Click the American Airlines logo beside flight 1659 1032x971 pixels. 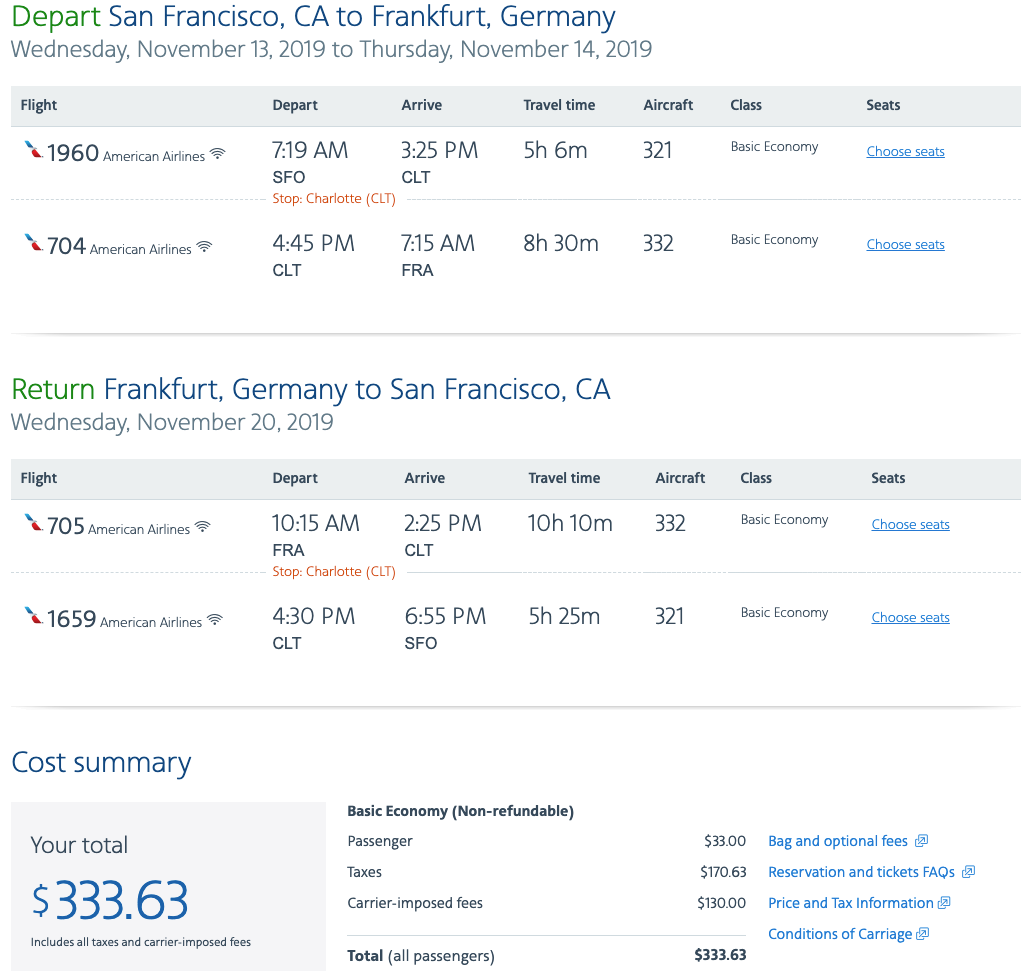[x=34, y=617]
